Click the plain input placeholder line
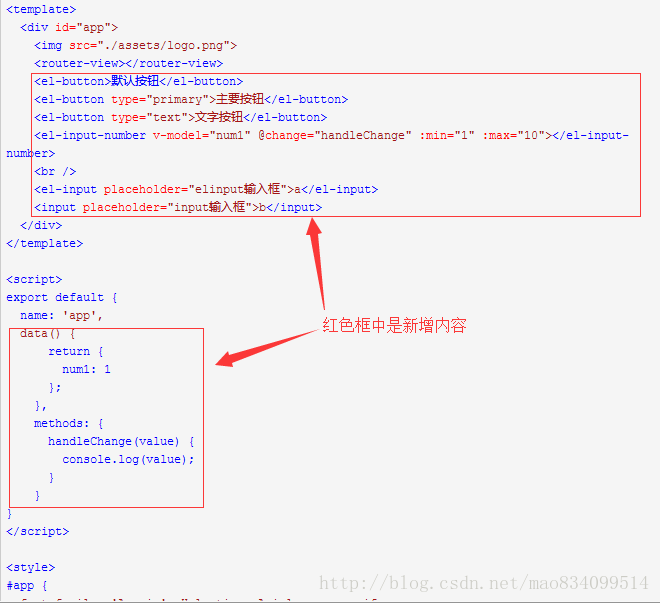This screenshot has height=603, width=660. (178, 207)
